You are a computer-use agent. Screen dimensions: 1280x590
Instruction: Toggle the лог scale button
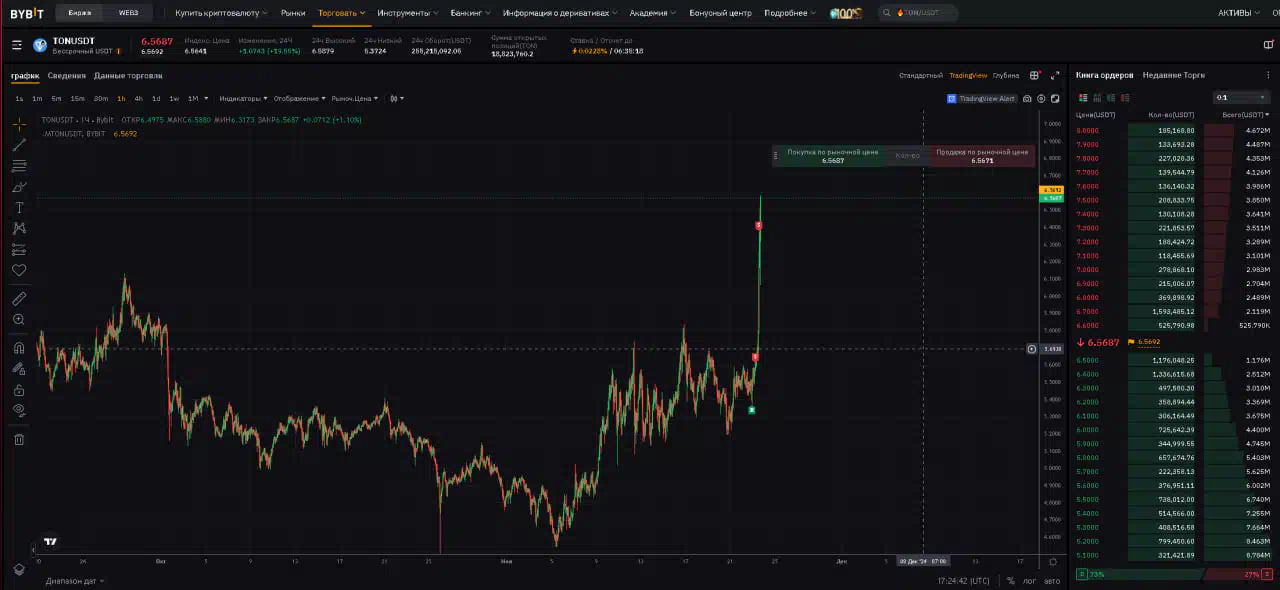1030,581
